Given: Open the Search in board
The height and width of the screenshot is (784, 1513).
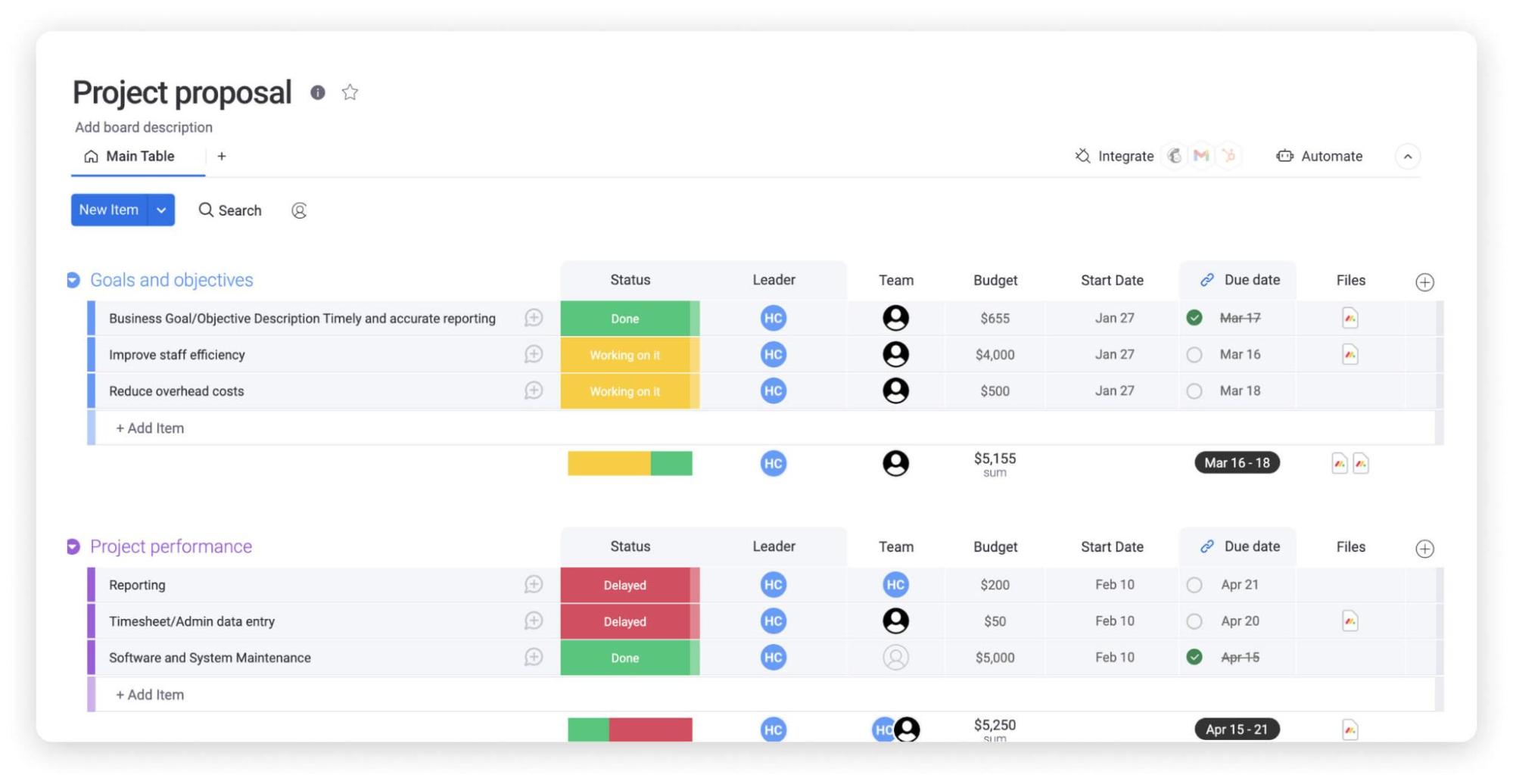Looking at the screenshot, I should pyautogui.click(x=229, y=210).
